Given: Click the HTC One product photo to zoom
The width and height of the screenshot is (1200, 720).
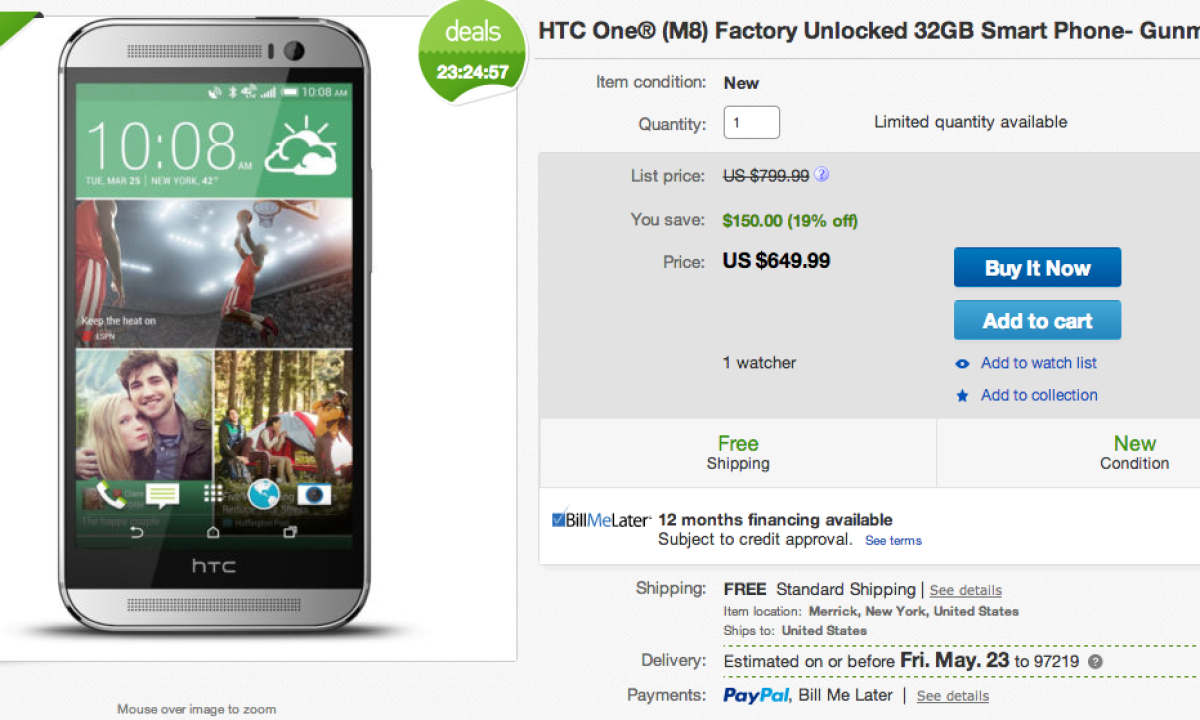Looking at the screenshot, I should (x=214, y=330).
